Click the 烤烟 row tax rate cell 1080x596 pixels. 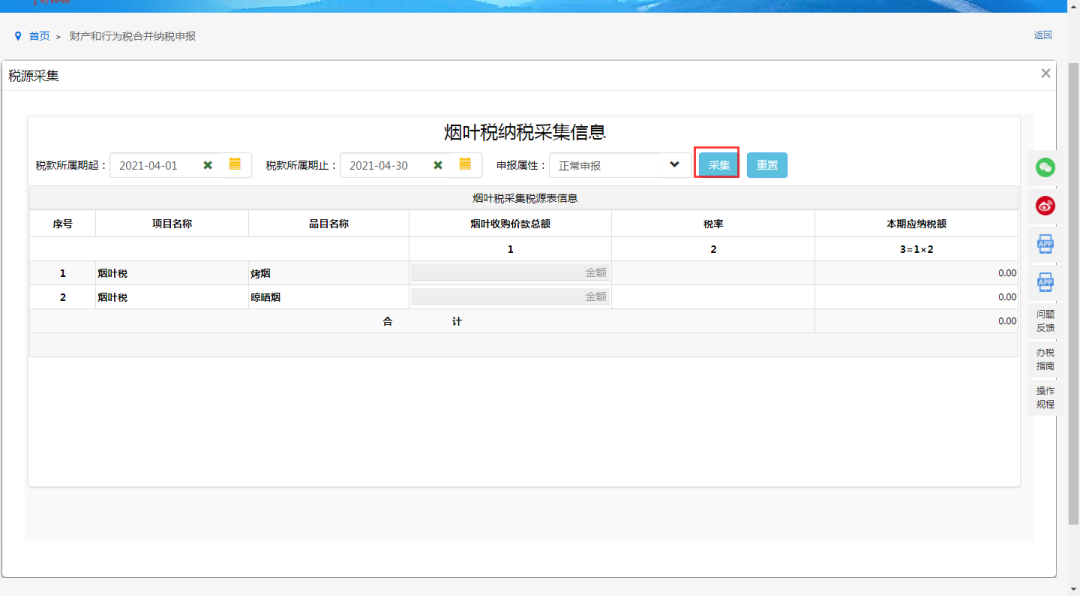click(713, 274)
